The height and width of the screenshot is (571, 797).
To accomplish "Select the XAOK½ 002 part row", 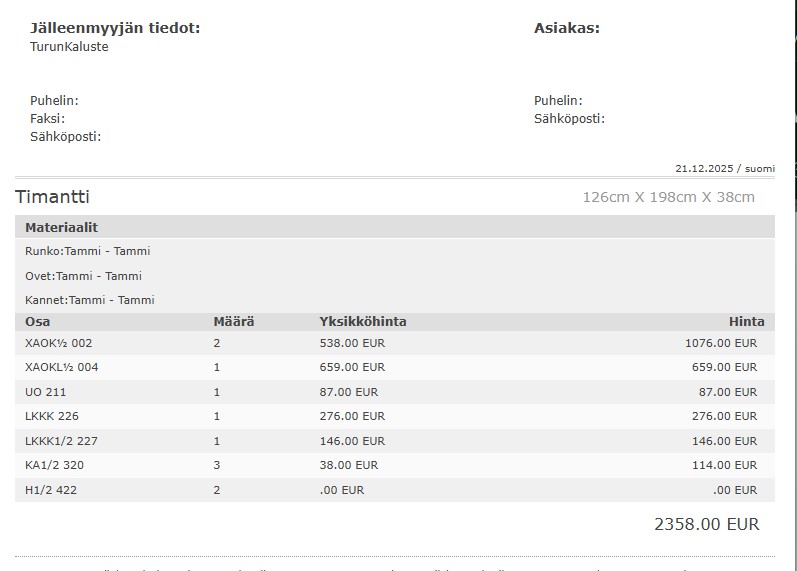I will tap(58, 343).
